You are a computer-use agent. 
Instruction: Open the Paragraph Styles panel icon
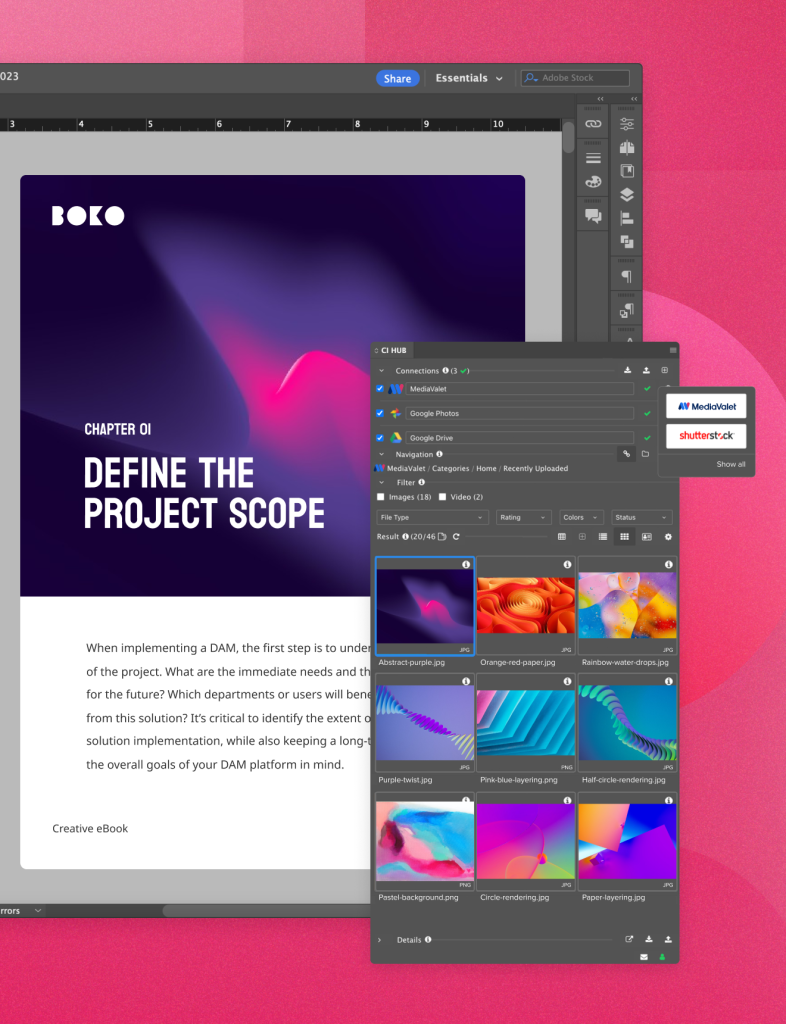[627, 276]
